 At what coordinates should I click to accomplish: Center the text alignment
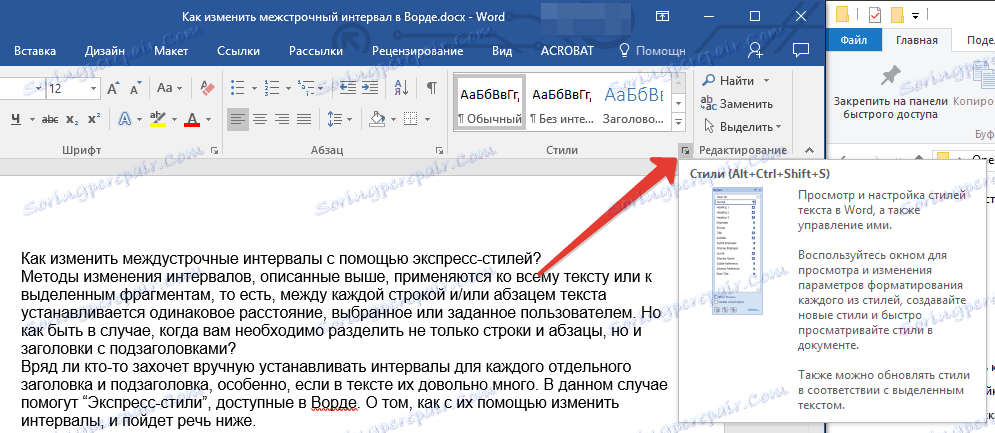click(x=260, y=118)
